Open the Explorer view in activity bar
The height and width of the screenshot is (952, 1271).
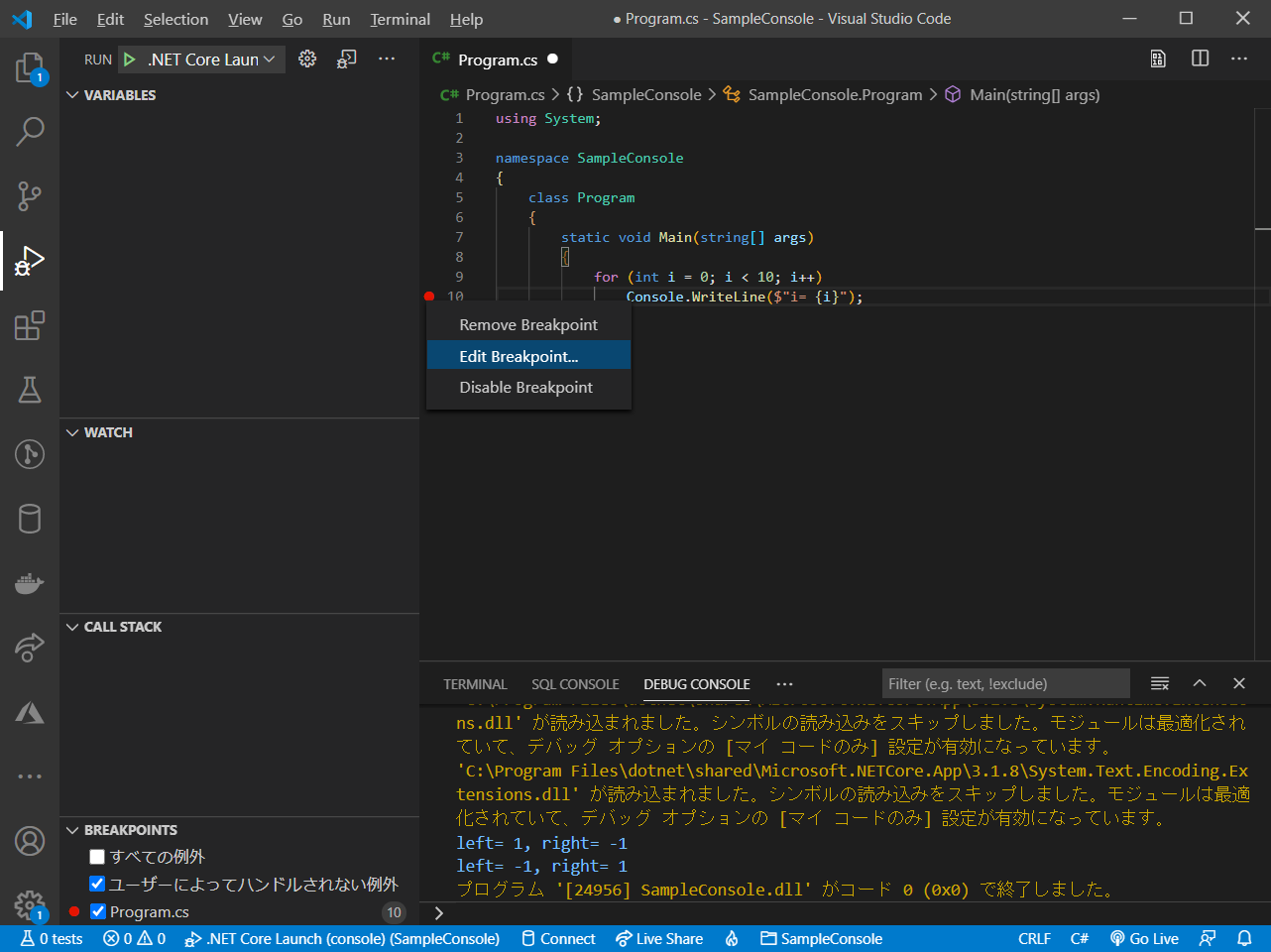(x=30, y=67)
